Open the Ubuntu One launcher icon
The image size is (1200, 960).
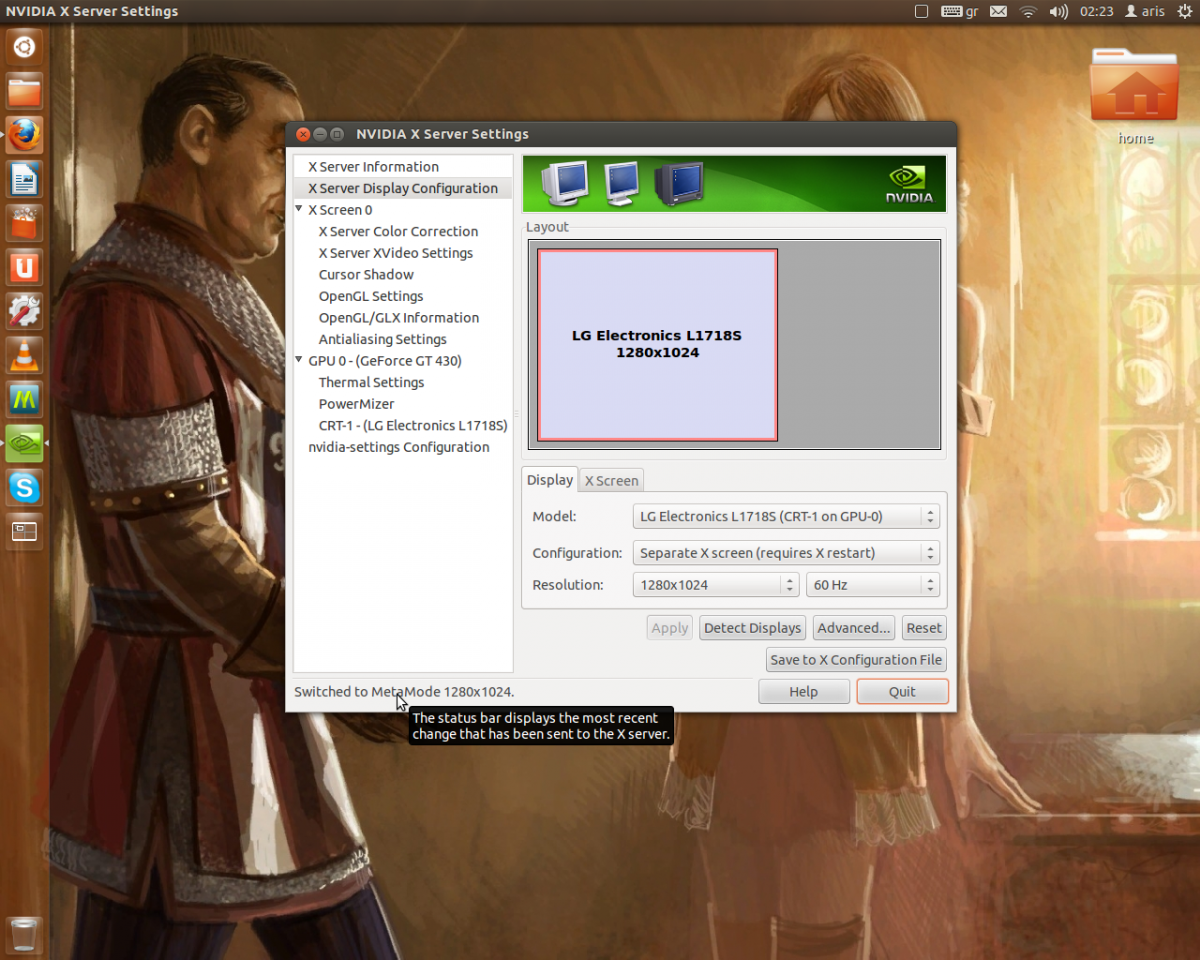(x=25, y=267)
